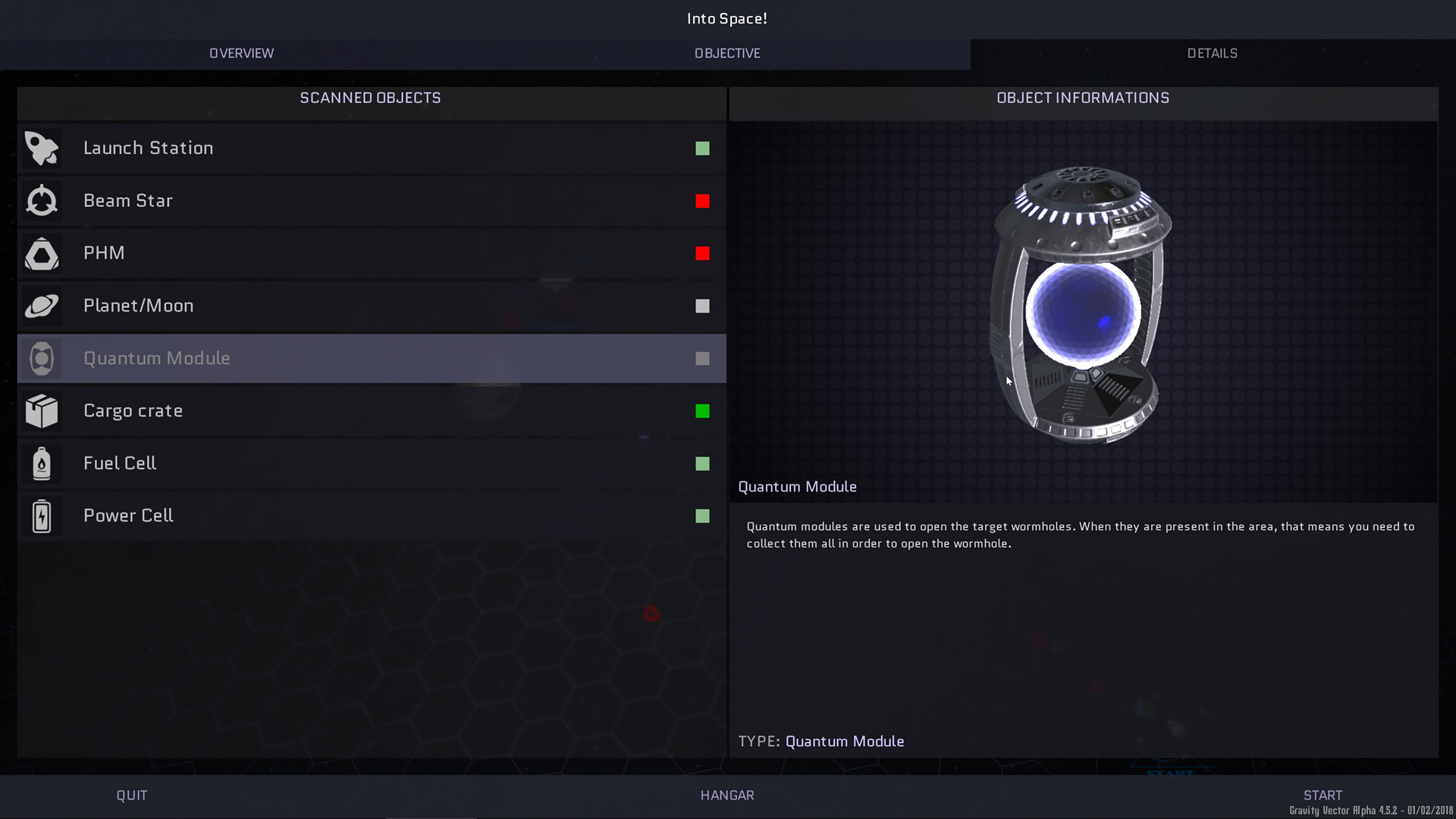Click the Quantum Module 3D preview image
The height and width of the screenshot is (819, 1456).
[1082, 305]
